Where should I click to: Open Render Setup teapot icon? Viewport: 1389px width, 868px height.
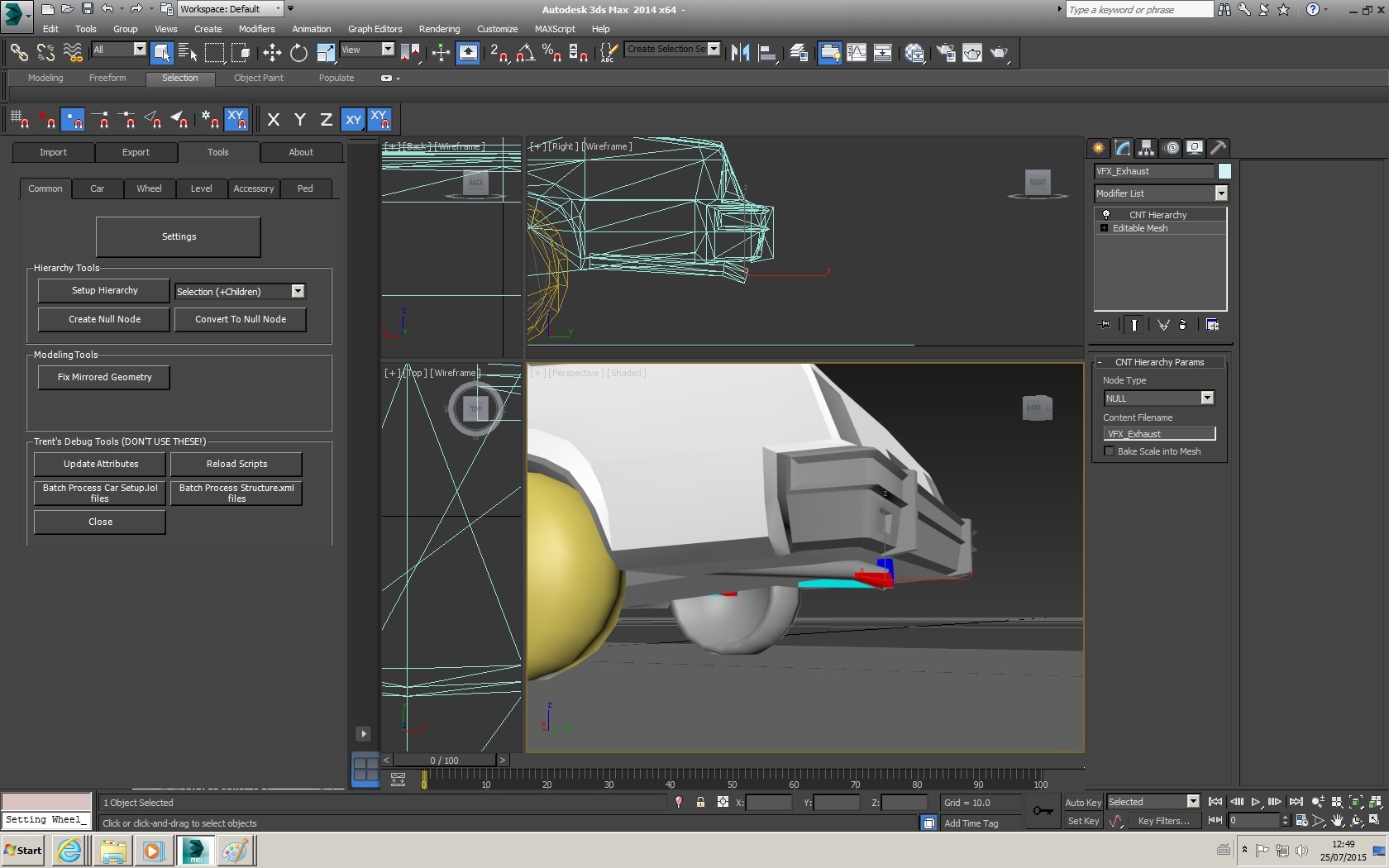click(x=946, y=53)
